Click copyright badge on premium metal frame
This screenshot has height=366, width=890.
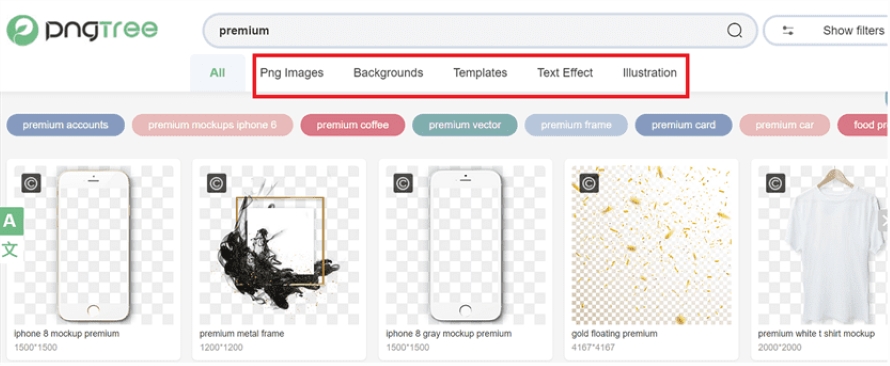217,183
